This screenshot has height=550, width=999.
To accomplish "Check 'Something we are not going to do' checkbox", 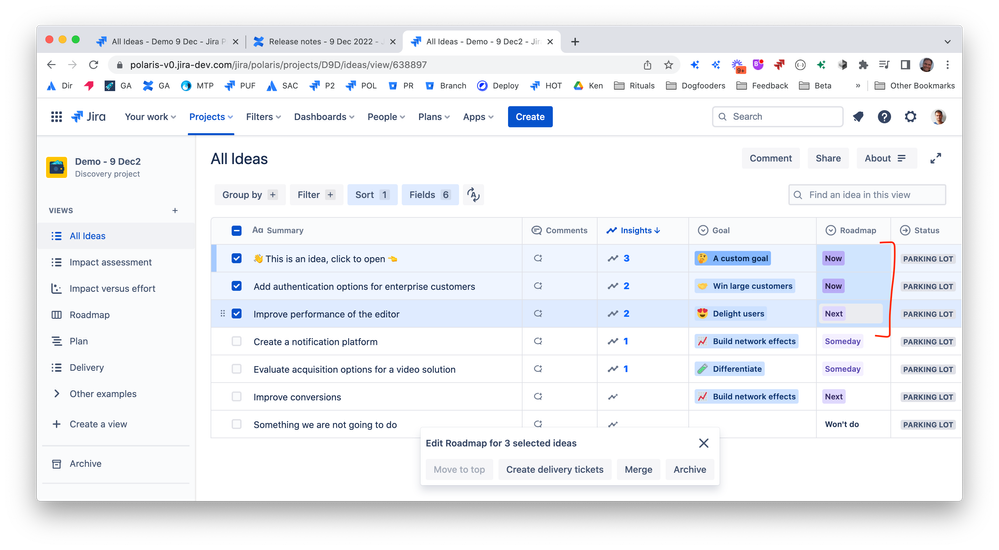I will coord(236,424).
